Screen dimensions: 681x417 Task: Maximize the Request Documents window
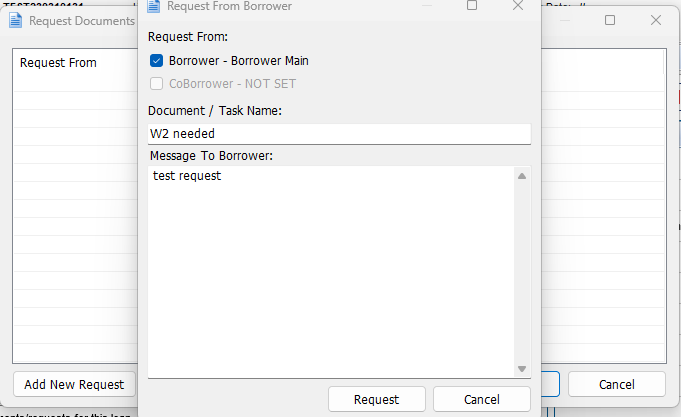coord(610,20)
